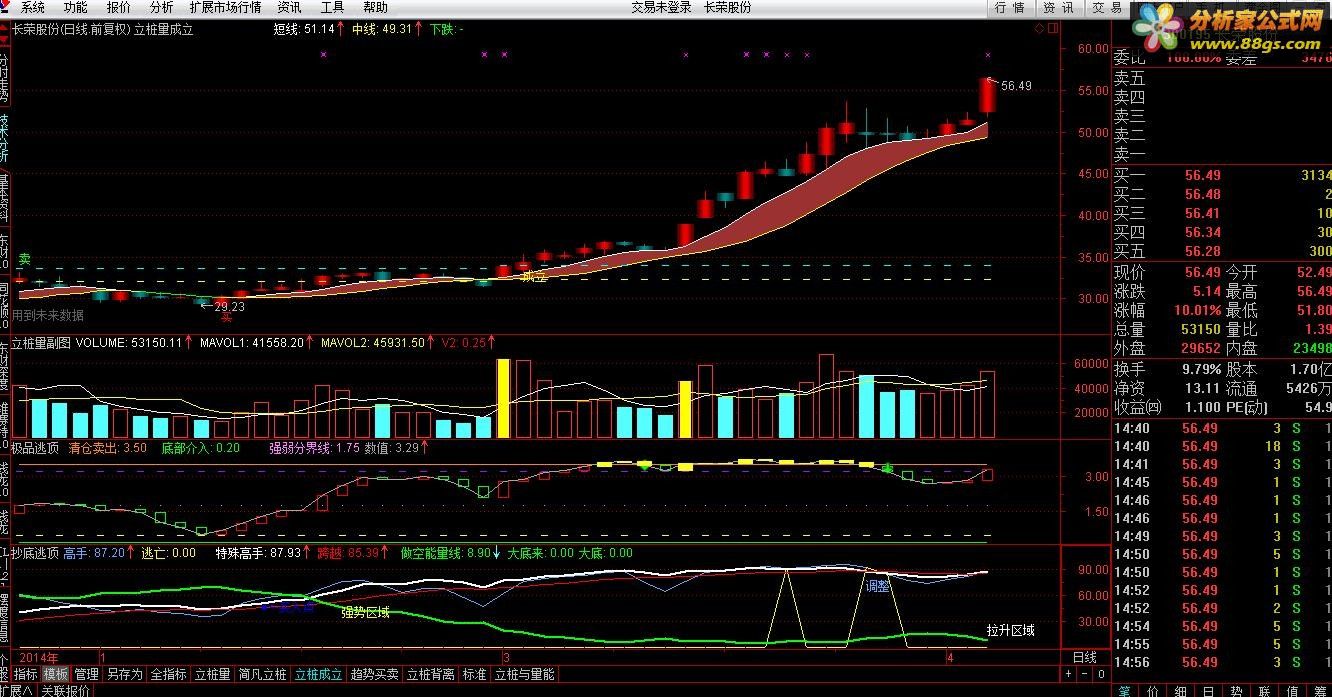Select the 简凡立桩 template
This screenshot has height=697, width=1332.
click(x=263, y=675)
